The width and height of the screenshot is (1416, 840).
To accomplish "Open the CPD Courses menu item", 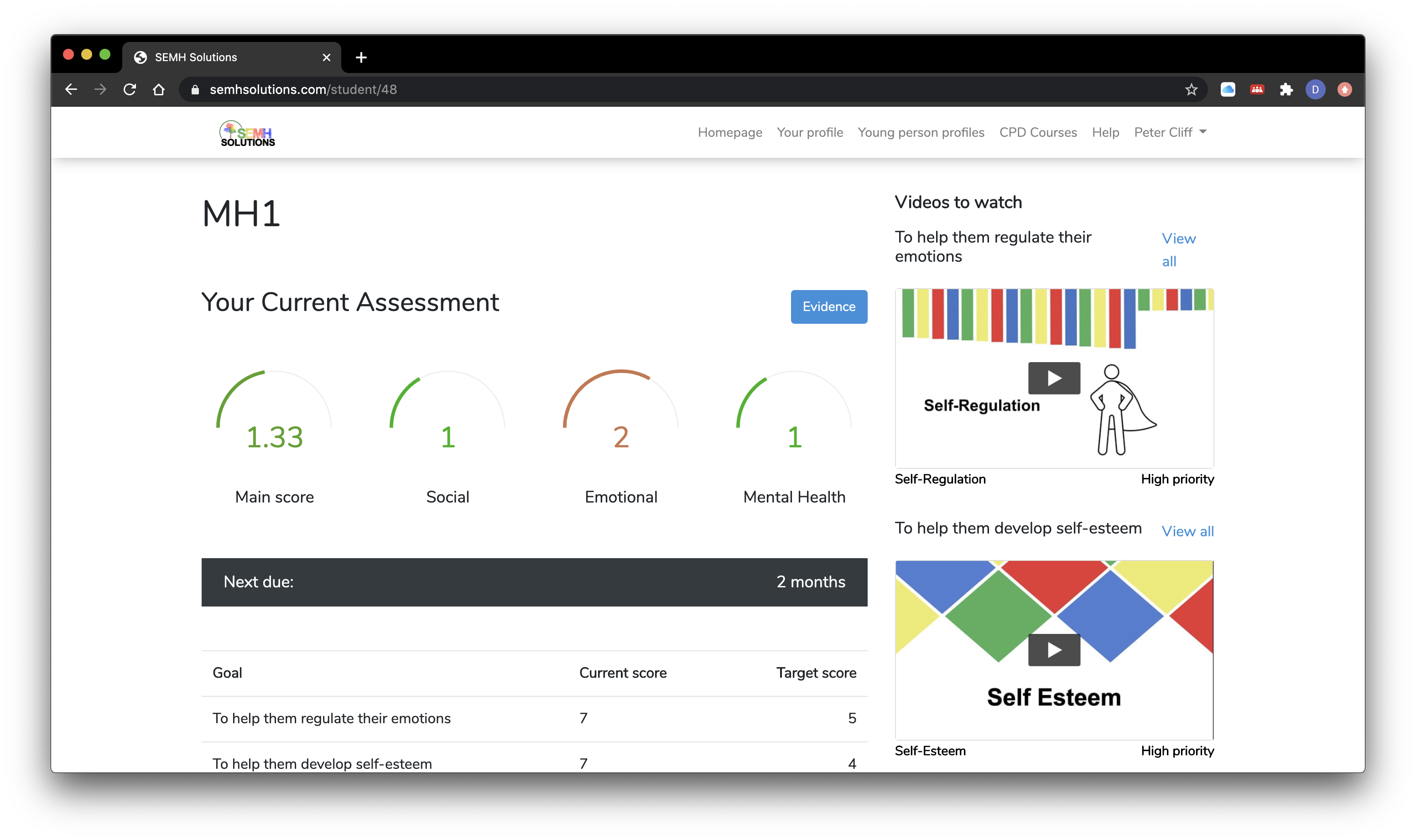I will coord(1038,132).
